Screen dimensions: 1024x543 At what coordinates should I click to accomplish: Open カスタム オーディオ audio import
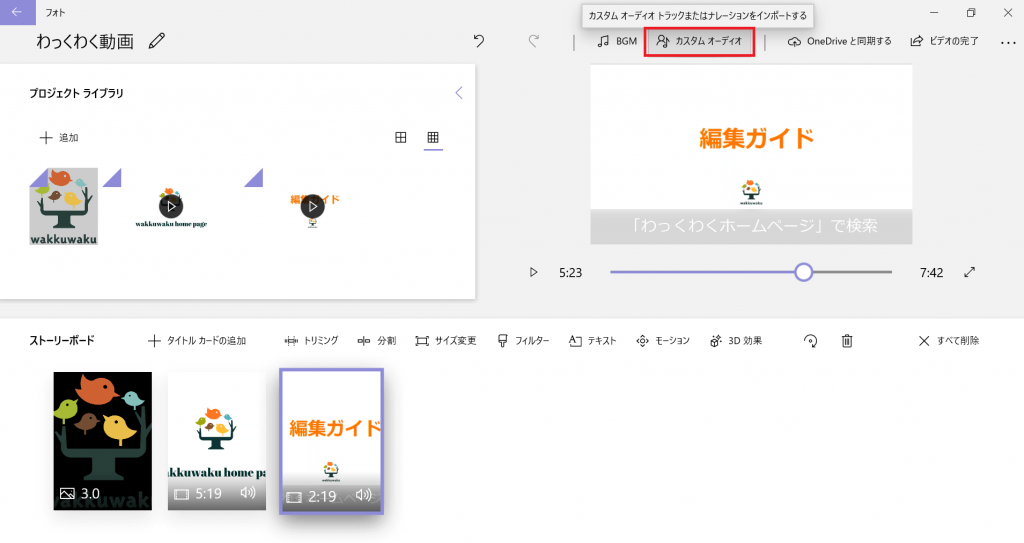point(699,41)
